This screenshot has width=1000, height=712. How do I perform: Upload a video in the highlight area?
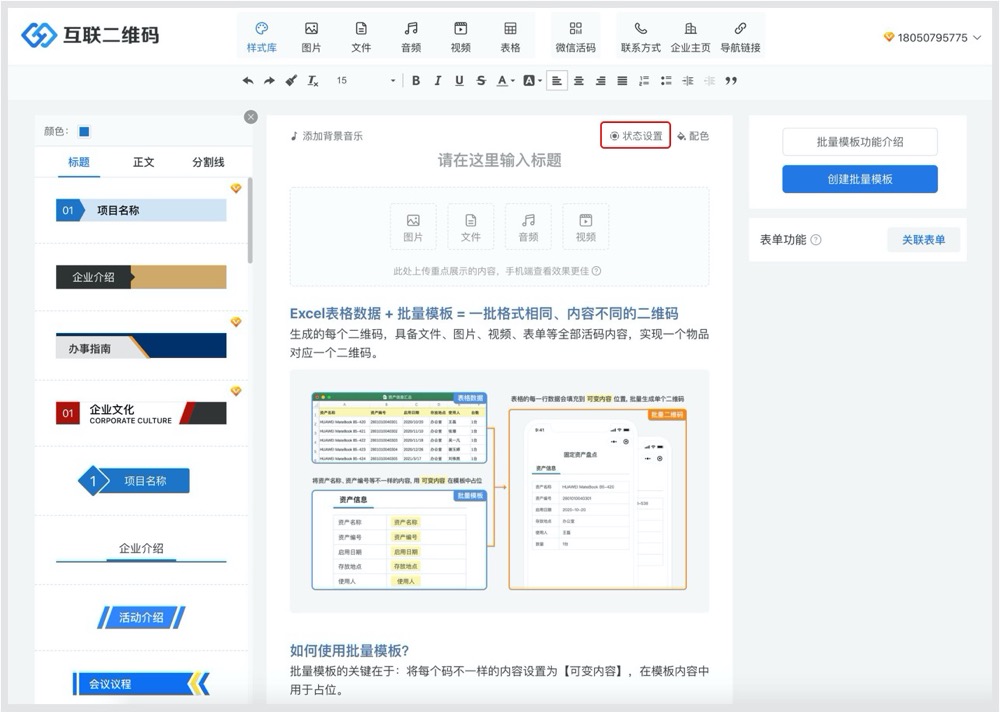click(585, 226)
